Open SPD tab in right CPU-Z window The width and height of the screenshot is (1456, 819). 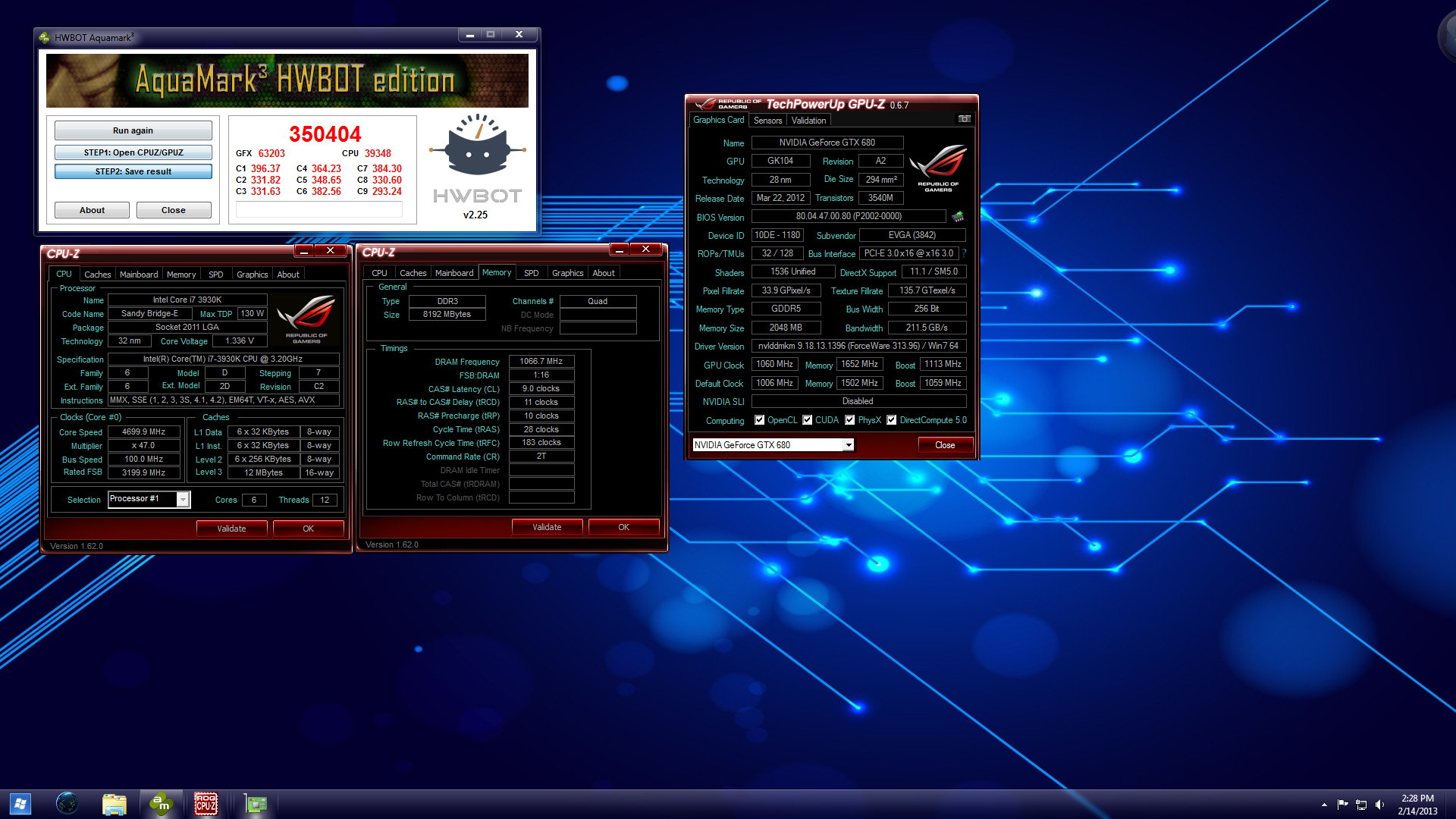[x=532, y=273]
